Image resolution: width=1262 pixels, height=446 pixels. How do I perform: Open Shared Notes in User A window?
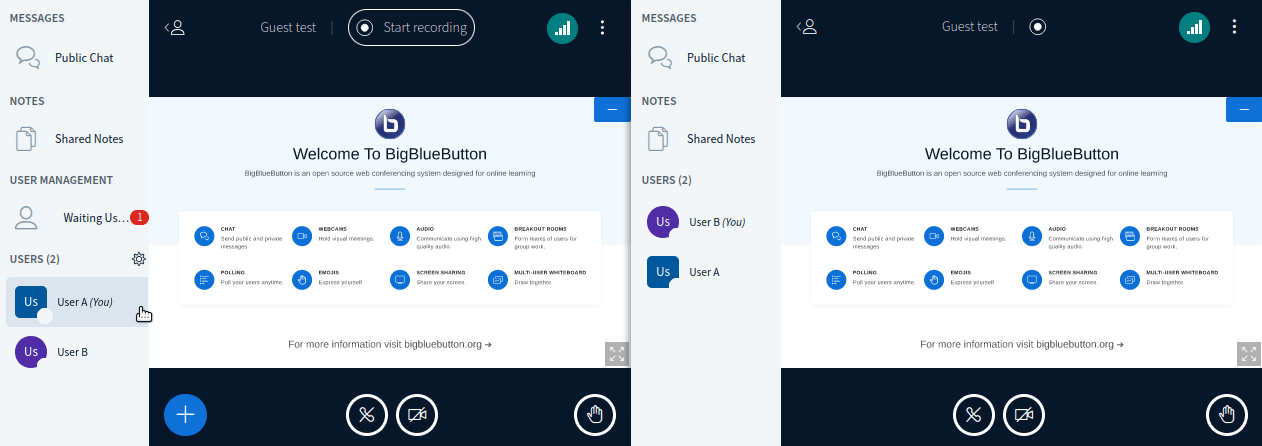click(74, 139)
